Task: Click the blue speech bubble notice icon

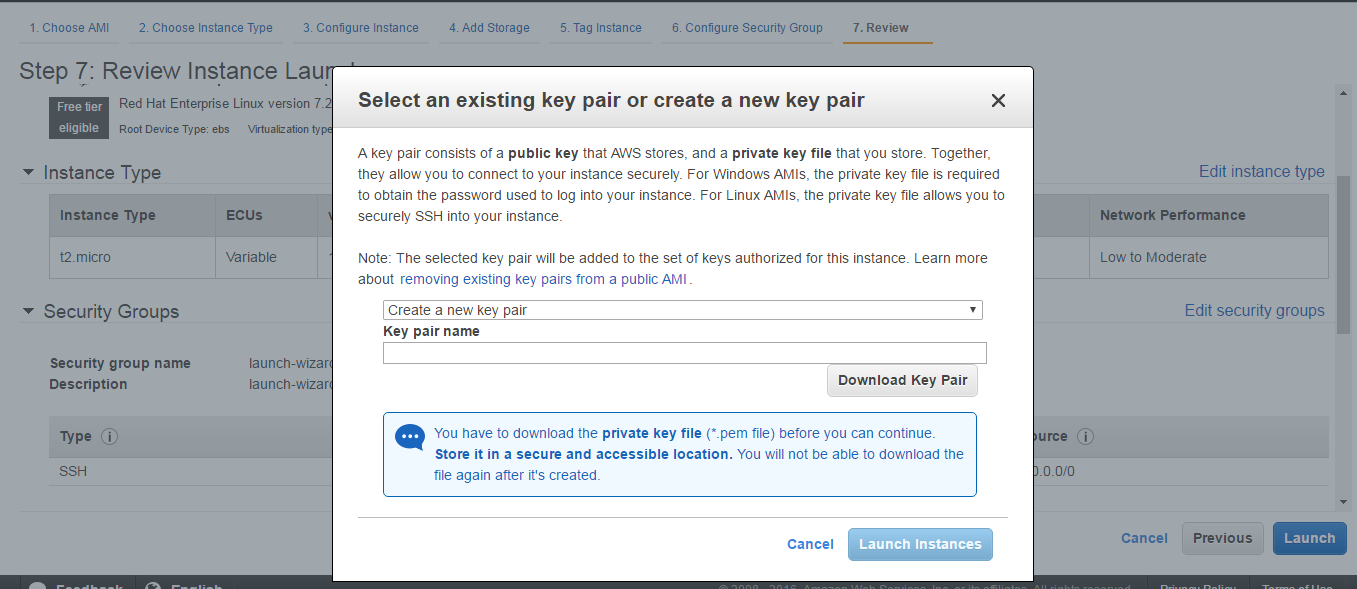Action: [410, 437]
